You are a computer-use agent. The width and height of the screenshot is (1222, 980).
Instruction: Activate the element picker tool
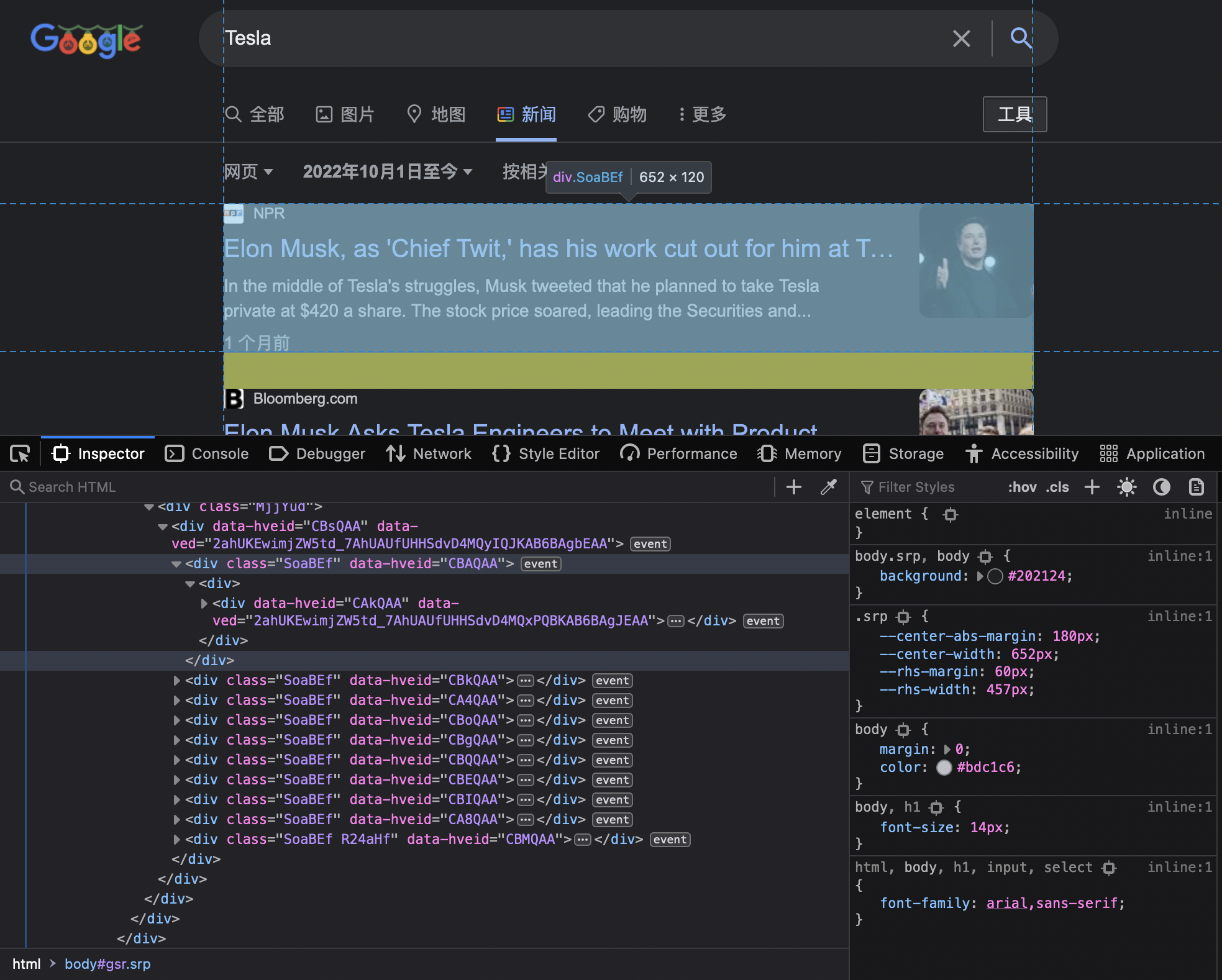click(20, 454)
